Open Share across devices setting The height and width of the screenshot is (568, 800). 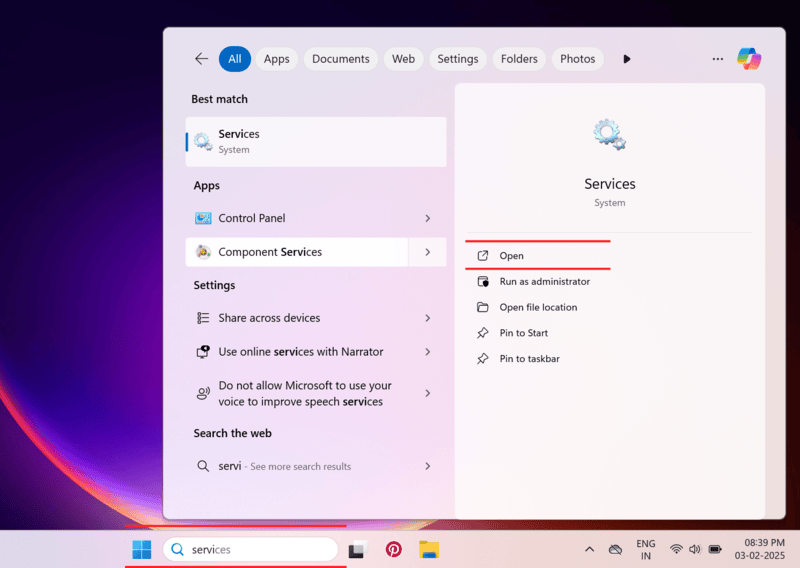(x=270, y=318)
